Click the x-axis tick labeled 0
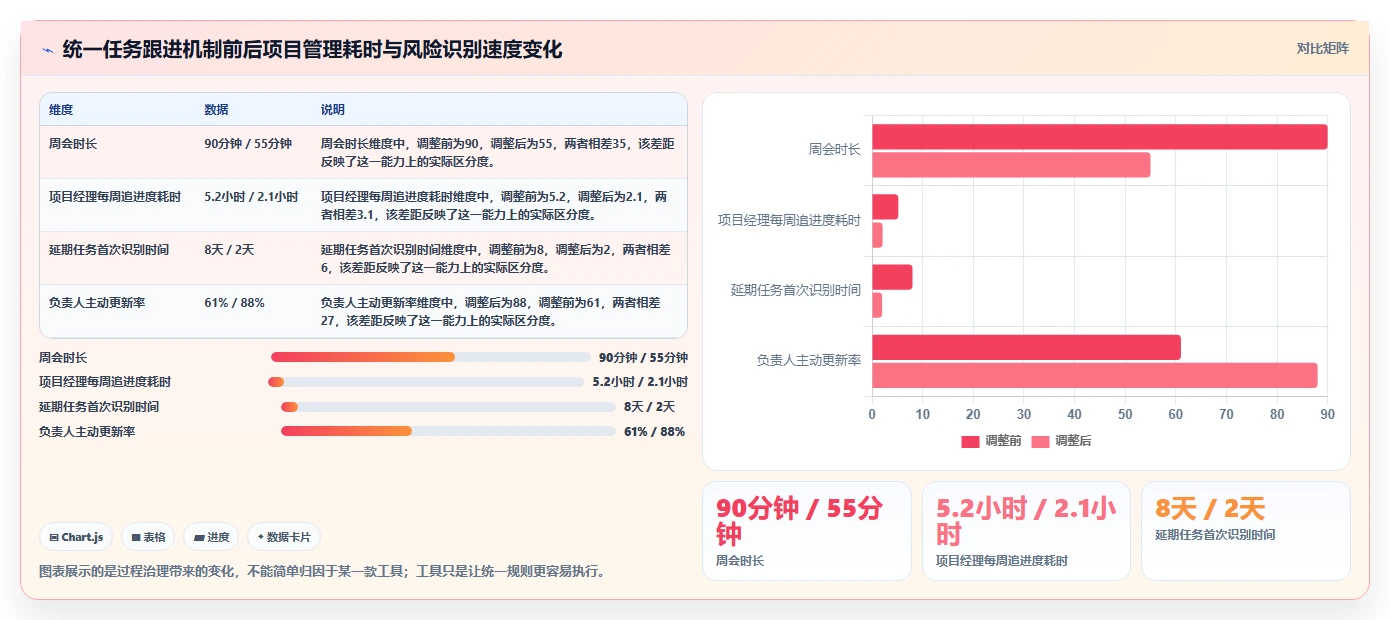This screenshot has height=620, width=1390. [x=872, y=414]
